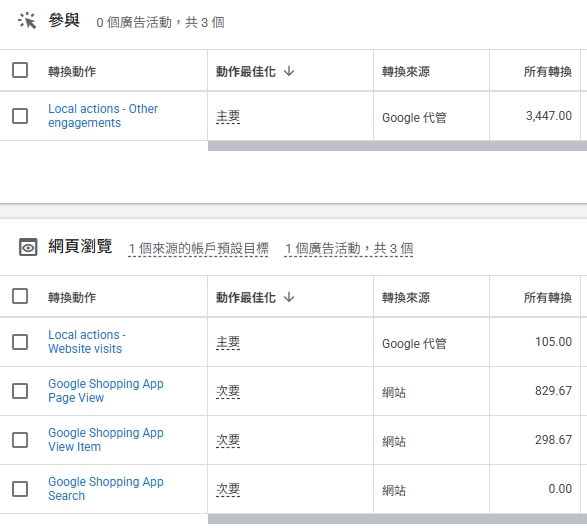The image size is (587, 529).
Task: Check the Google Shopping App Page View row
Action: point(20,391)
